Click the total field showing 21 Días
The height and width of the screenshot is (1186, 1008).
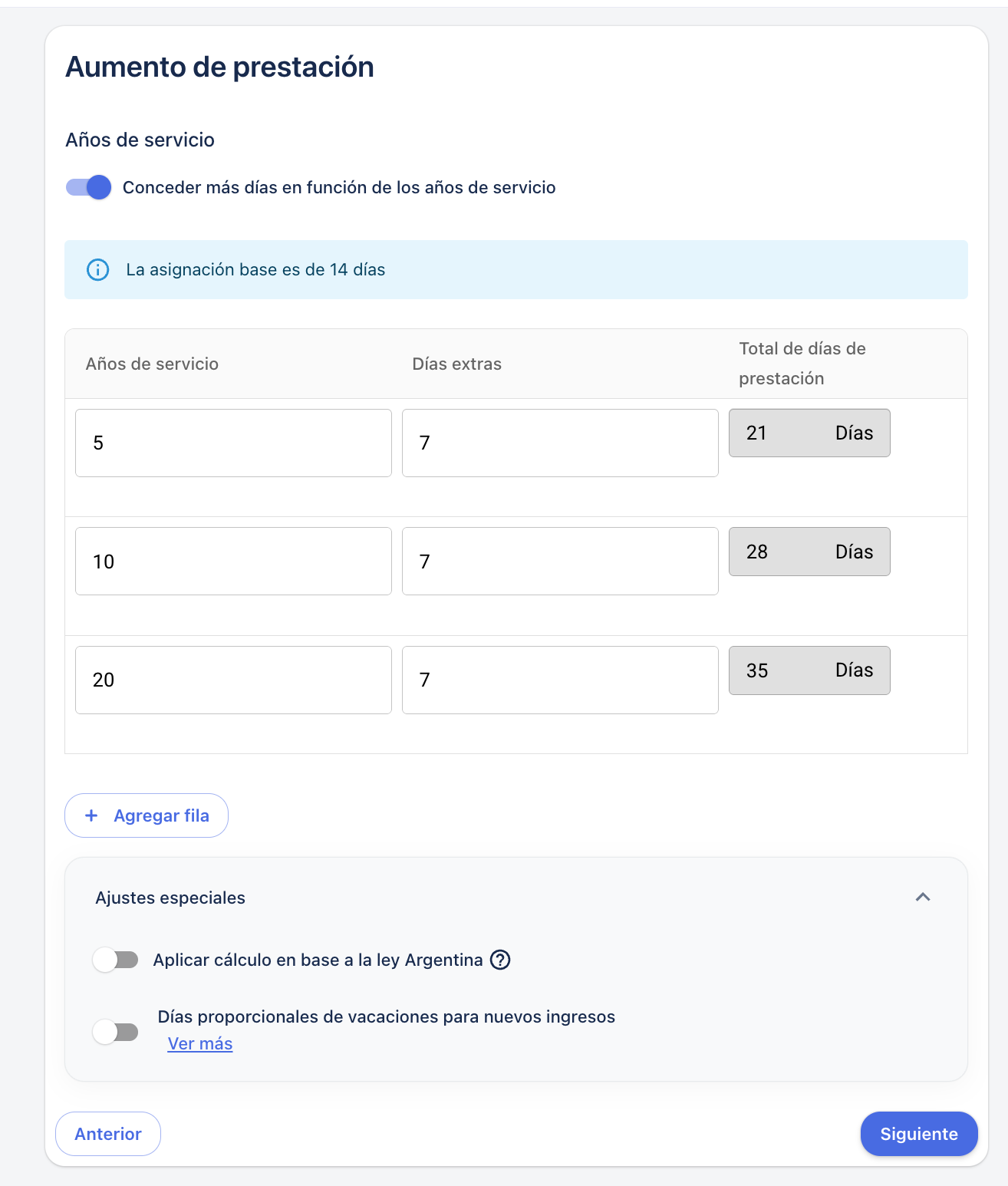tap(809, 433)
